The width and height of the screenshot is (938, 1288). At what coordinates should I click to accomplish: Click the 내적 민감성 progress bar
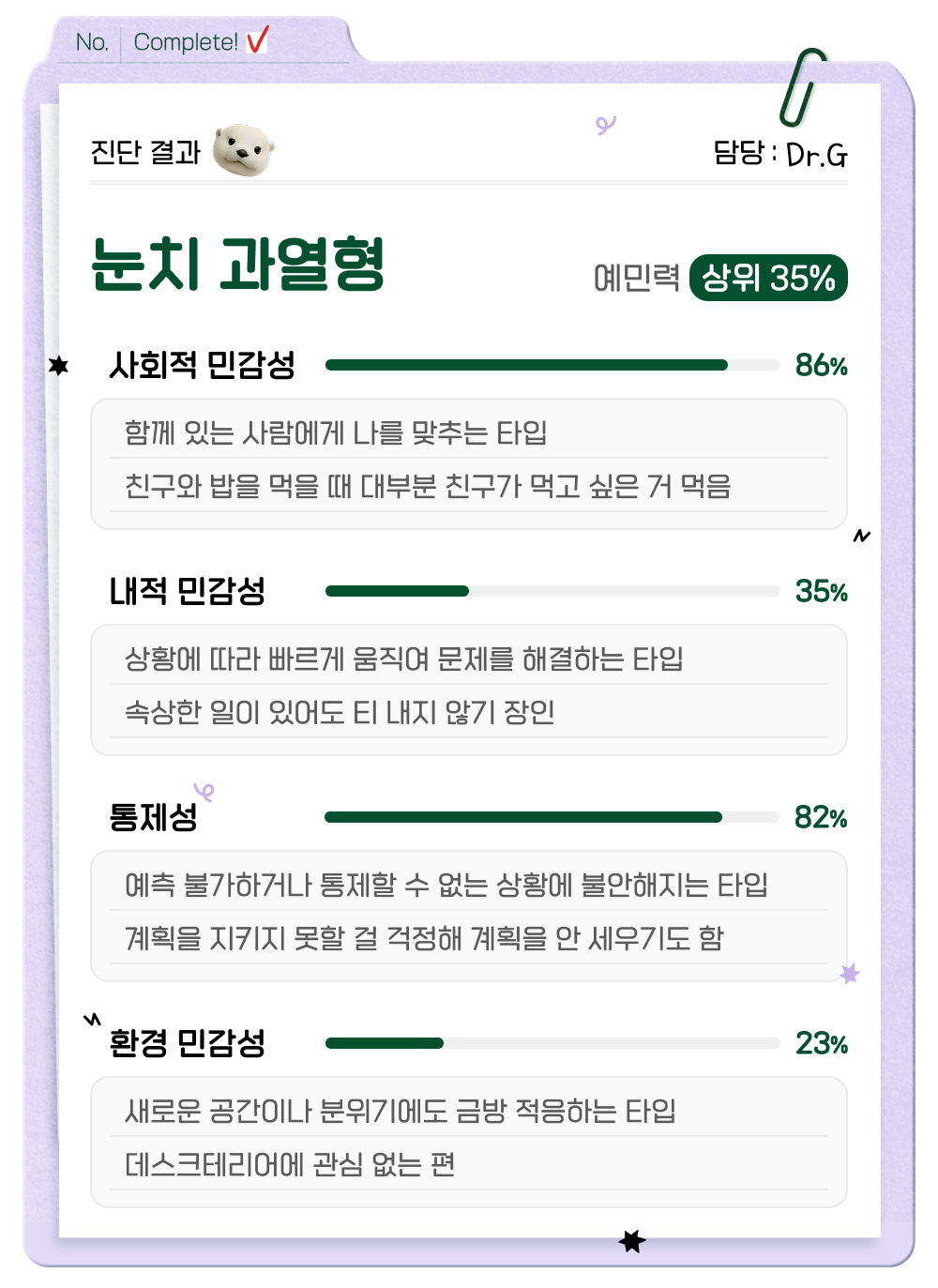point(552,591)
